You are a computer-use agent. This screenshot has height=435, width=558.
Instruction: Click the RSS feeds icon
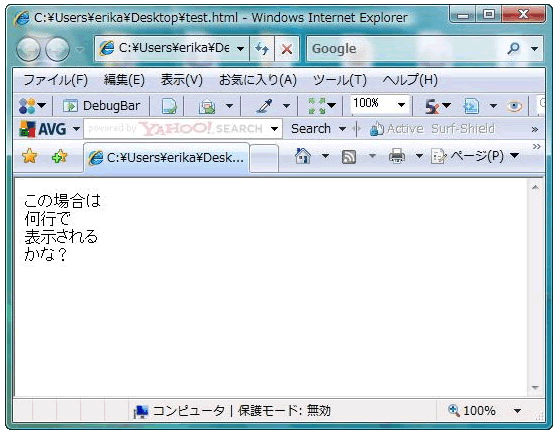point(349,157)
